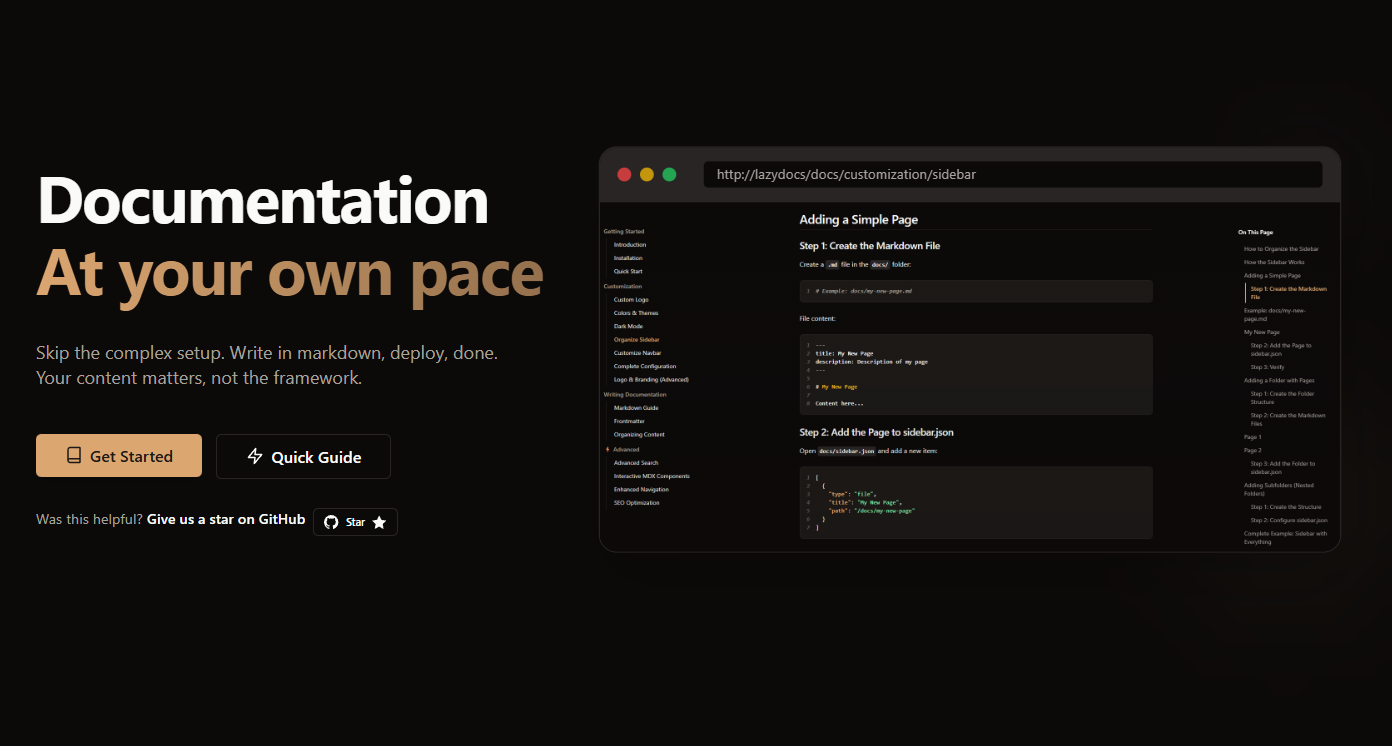The height and width of the screenshot is (746, 1392).
Task: Click the 'On This Page' heading
Action: tap(1255, 232)
